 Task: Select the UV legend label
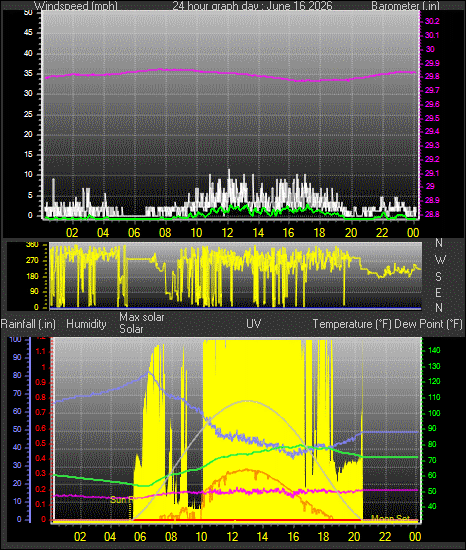tap(254, 323)
